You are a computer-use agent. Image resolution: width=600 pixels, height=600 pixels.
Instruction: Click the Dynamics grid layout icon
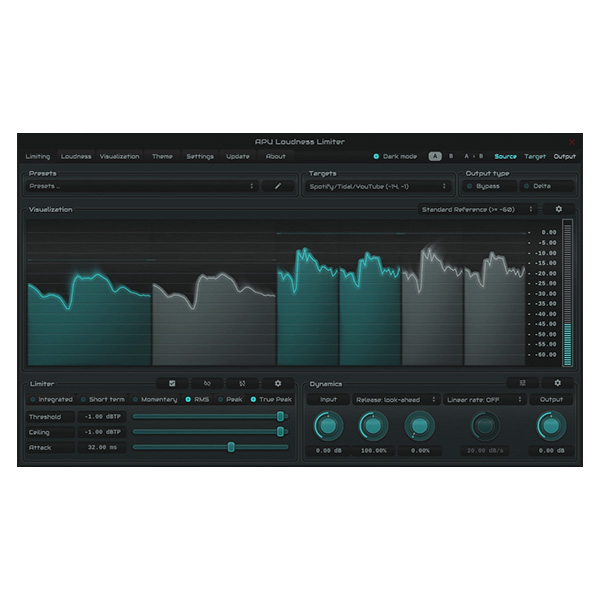pos(523,383)
